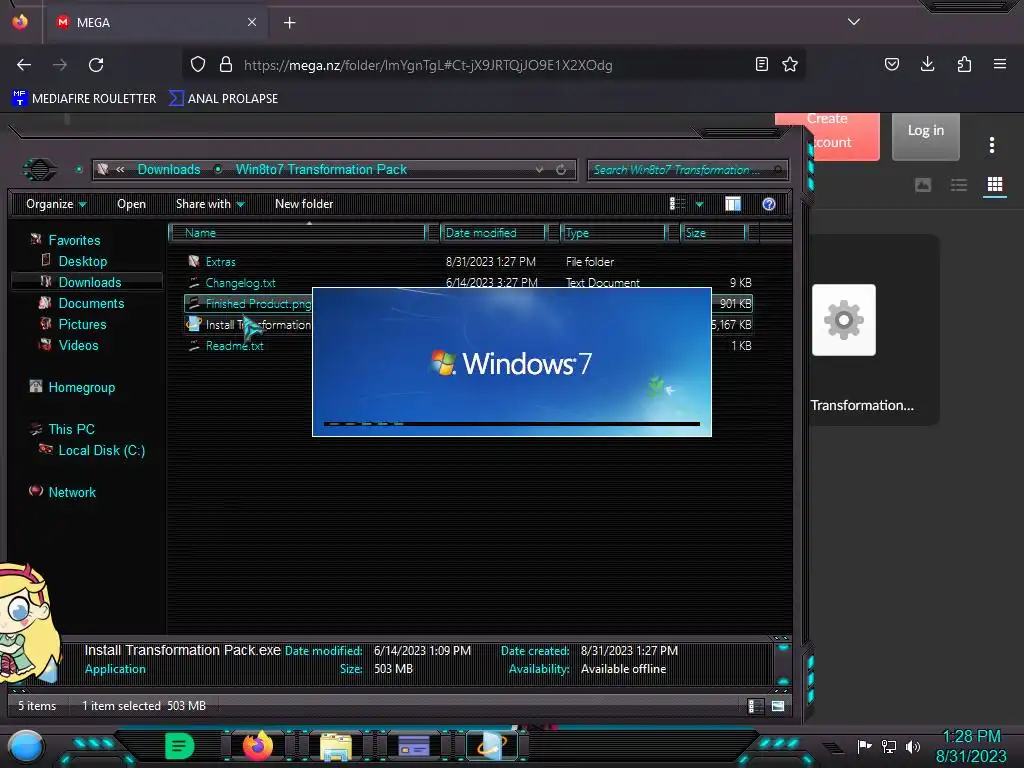Go back in Firefox history
The image size is (1024, 768).
[x=24, y=65]
